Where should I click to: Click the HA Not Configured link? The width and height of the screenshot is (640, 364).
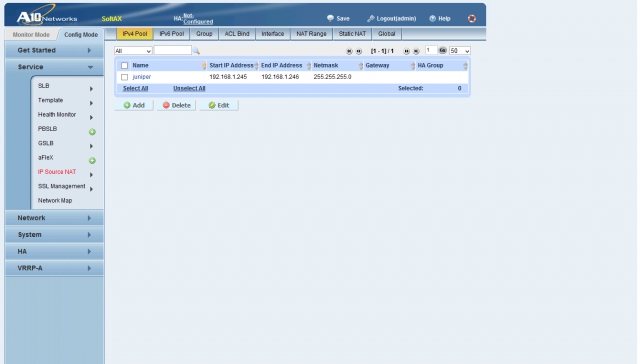pos(198,19)
